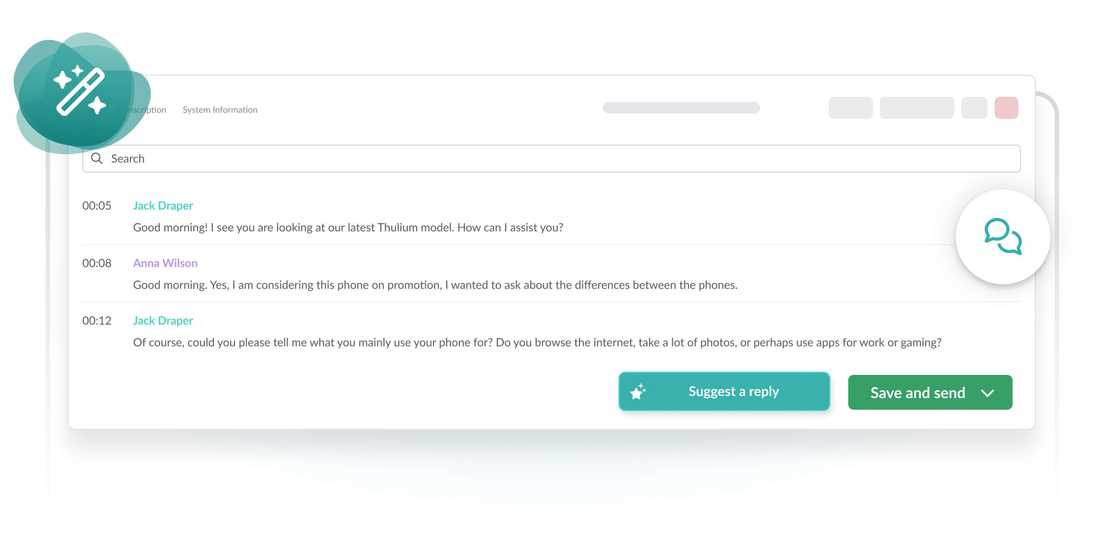Jump to the 00:05 timestamp

click(97, 206)
